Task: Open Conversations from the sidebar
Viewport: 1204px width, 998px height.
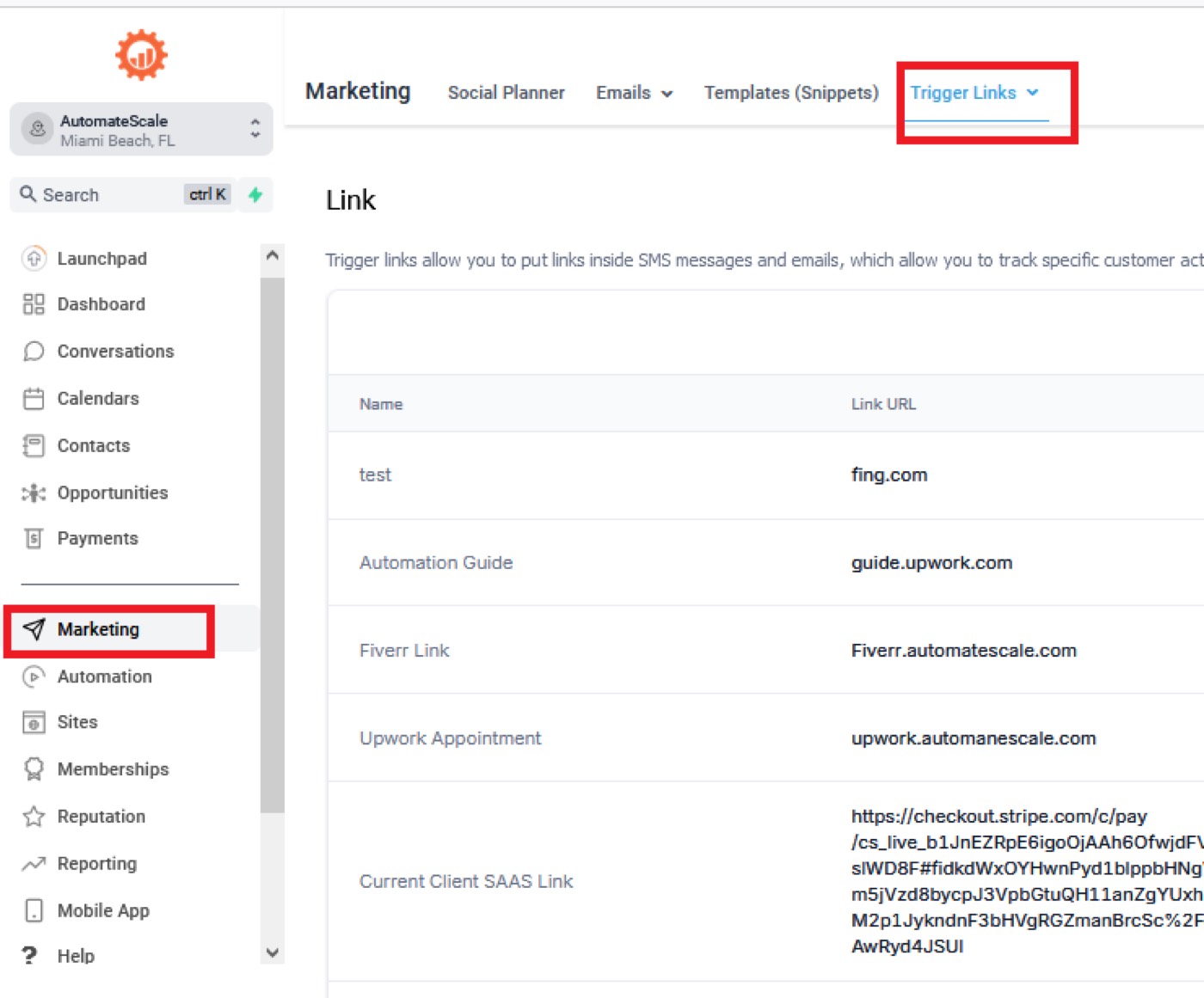Action: (115, 352)
